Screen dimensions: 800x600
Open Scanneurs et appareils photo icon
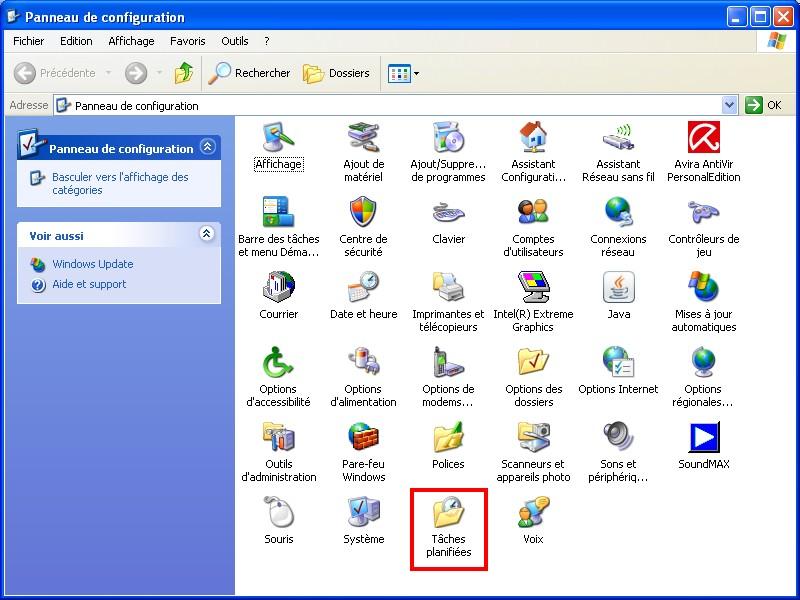pyautogui.click(x=533, y=437)
